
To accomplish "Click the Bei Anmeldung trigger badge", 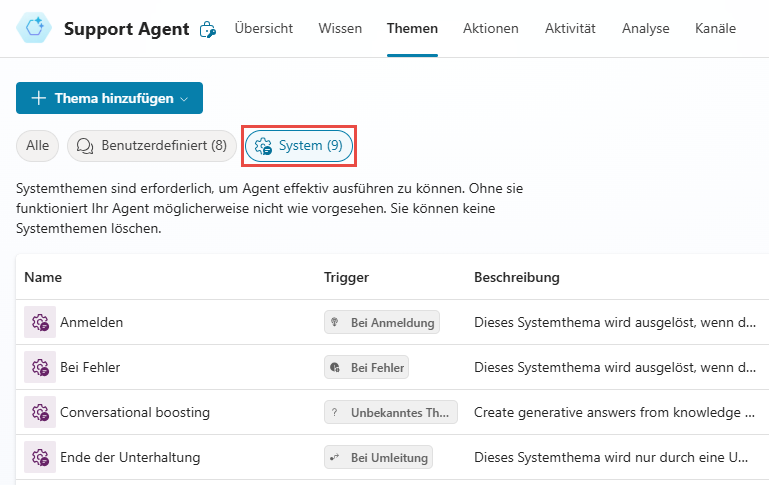I will pyautogui.click(x=382, y=322).
